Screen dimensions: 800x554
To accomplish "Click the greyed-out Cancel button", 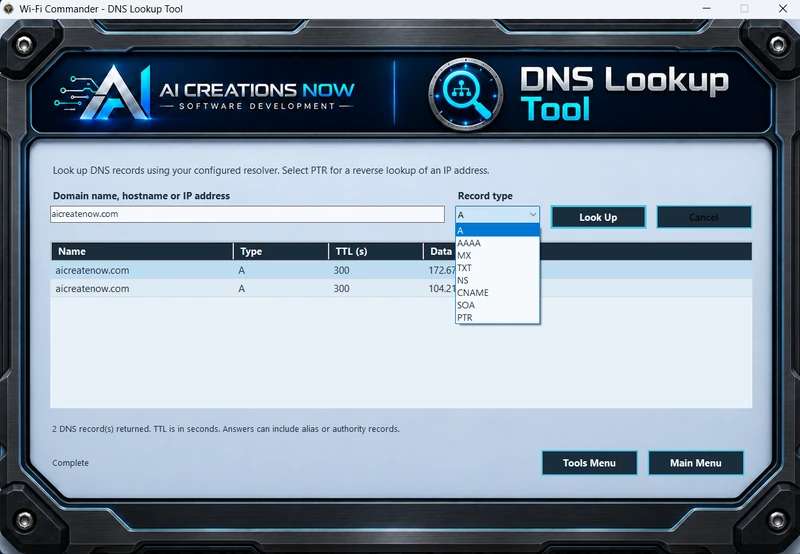I will click(704, 217).
